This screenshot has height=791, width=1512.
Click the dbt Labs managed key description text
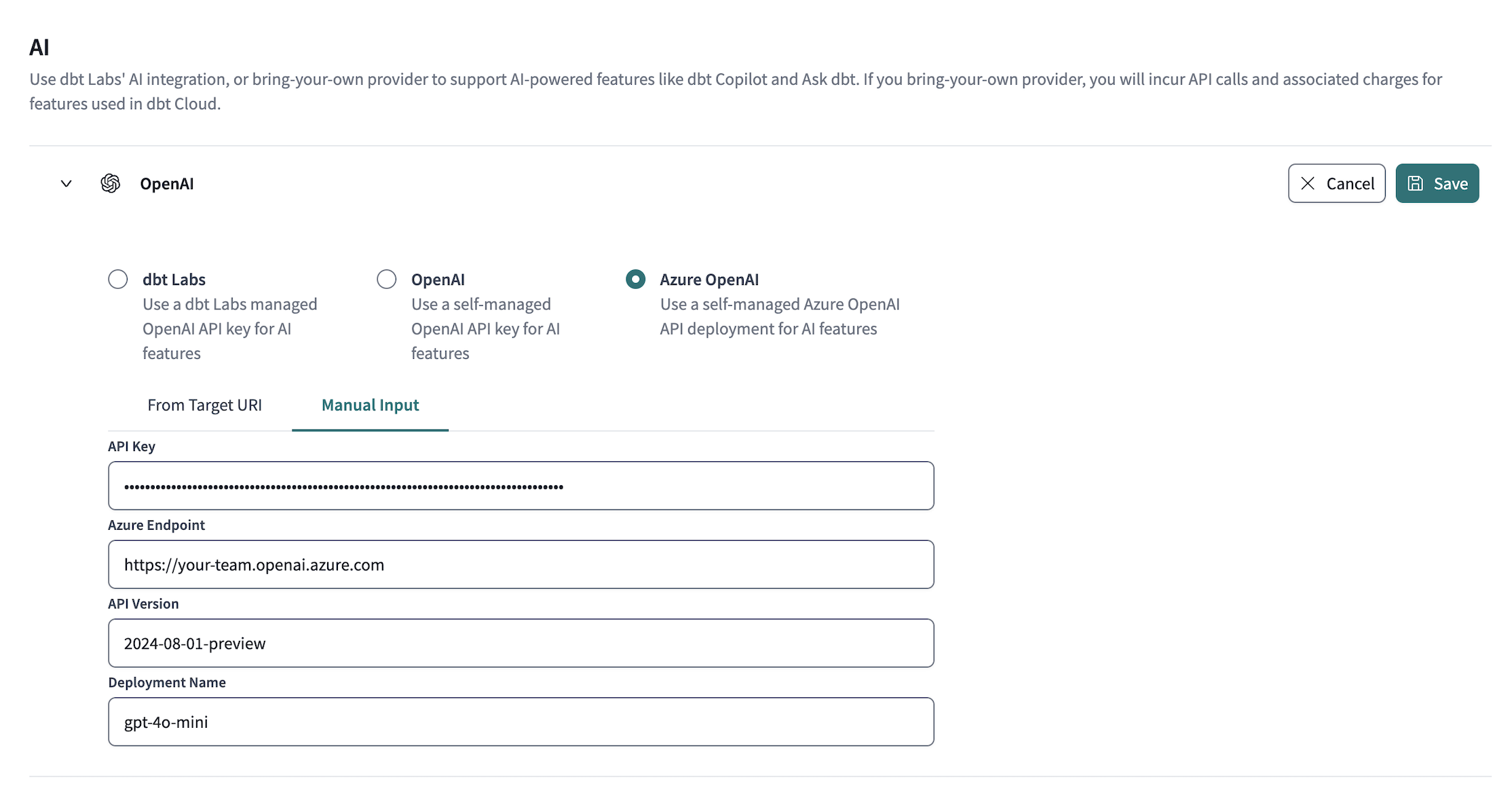pos(229,328)
